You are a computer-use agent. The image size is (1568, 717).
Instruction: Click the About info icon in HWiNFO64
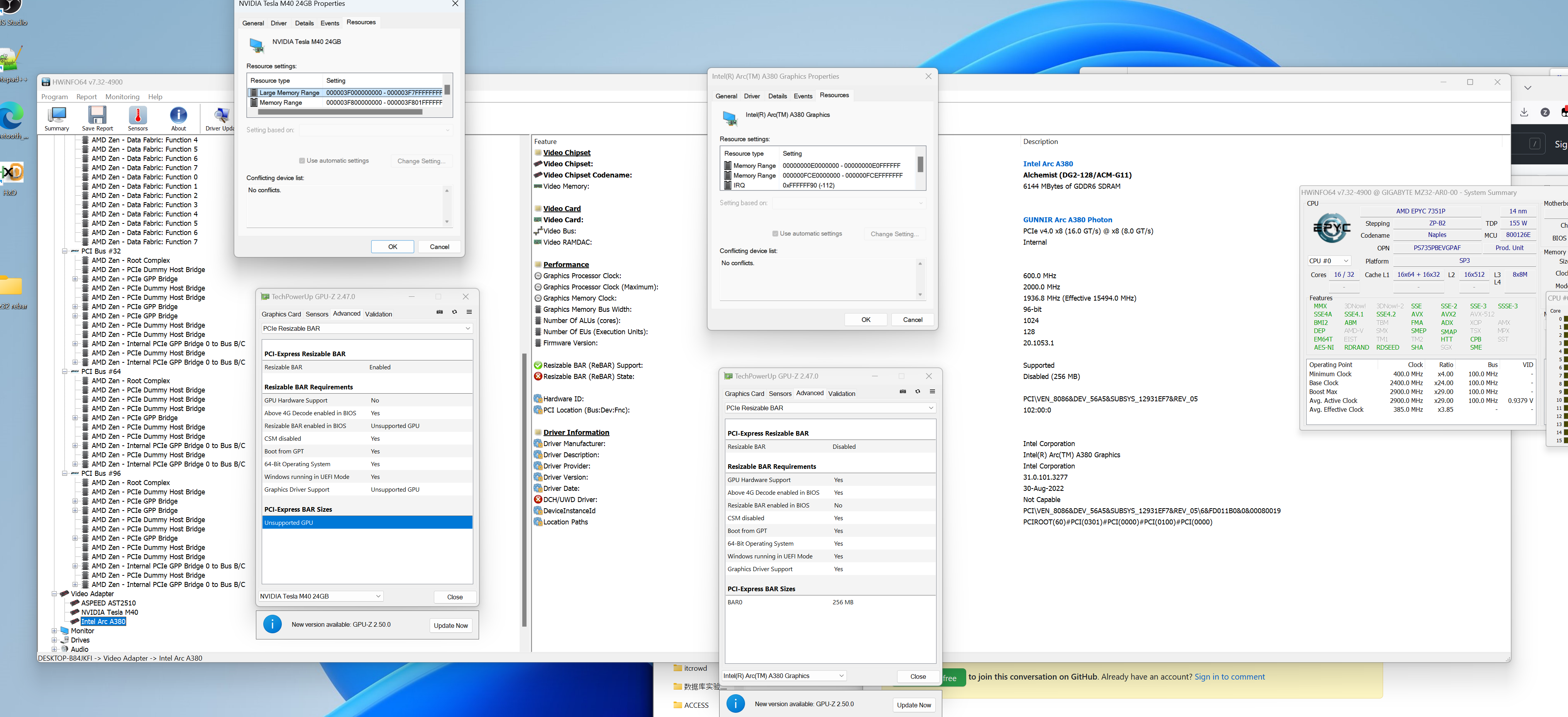coord(178,118)
